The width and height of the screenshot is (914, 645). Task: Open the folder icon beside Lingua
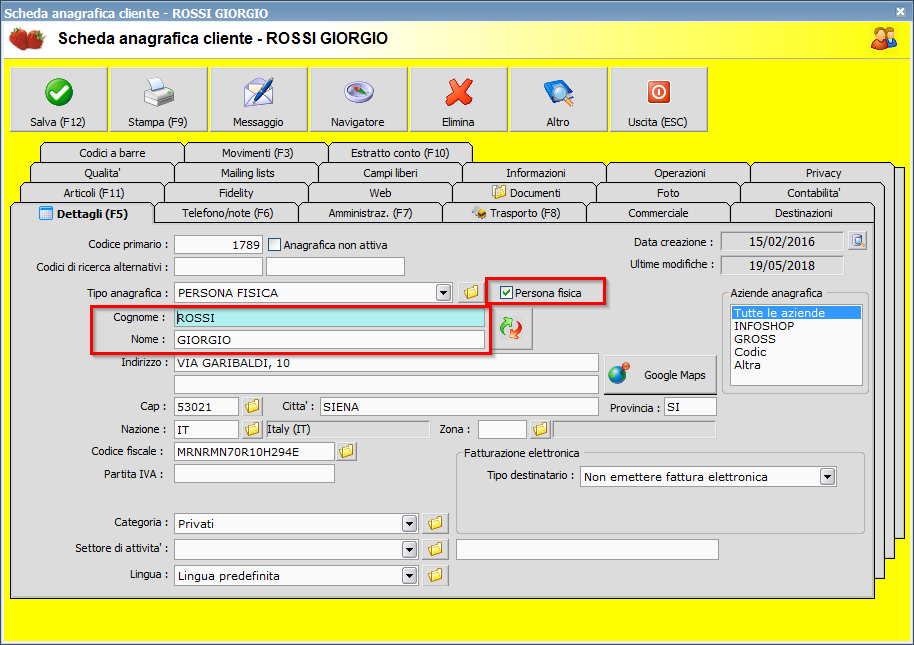[x=435, y=576]
